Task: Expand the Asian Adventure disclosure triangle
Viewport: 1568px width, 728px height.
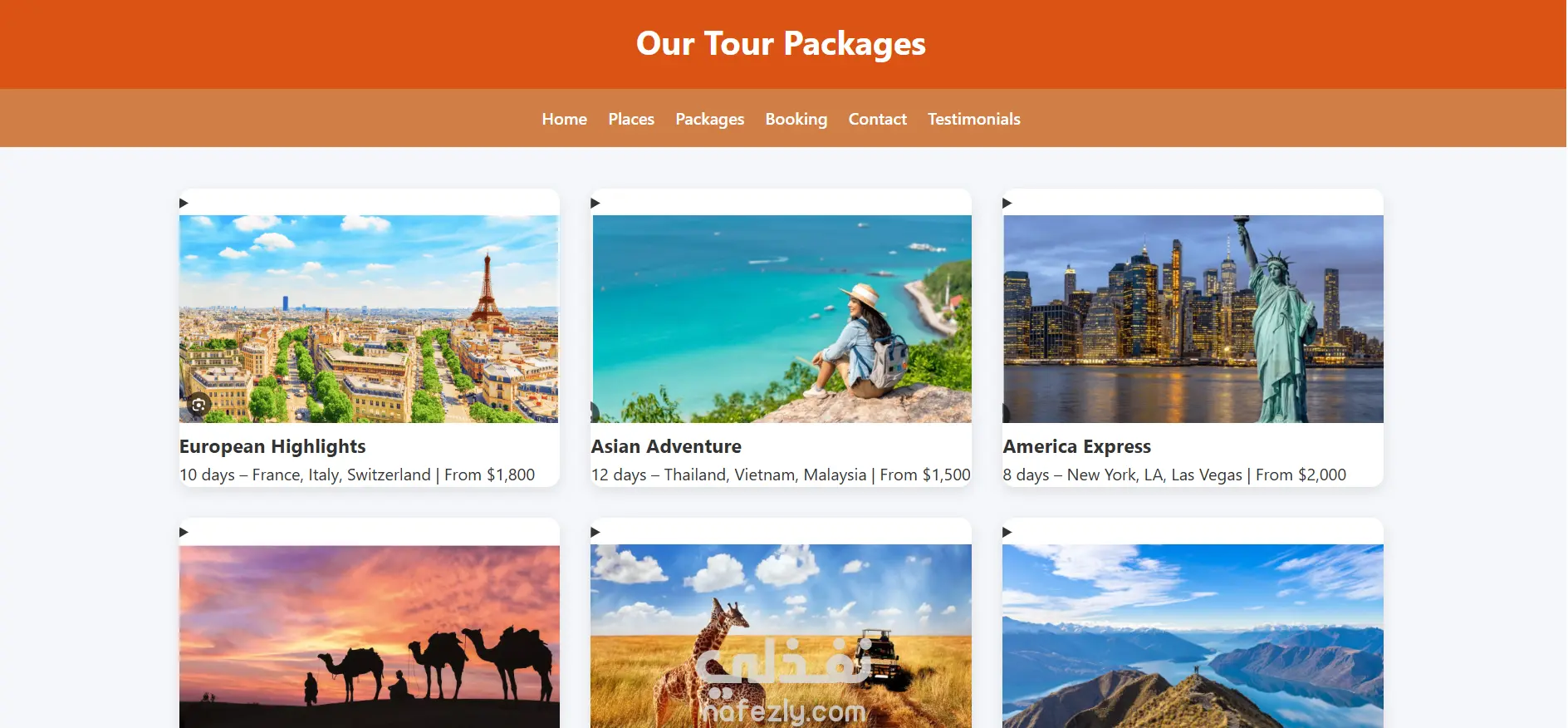Action: point(595,203)
